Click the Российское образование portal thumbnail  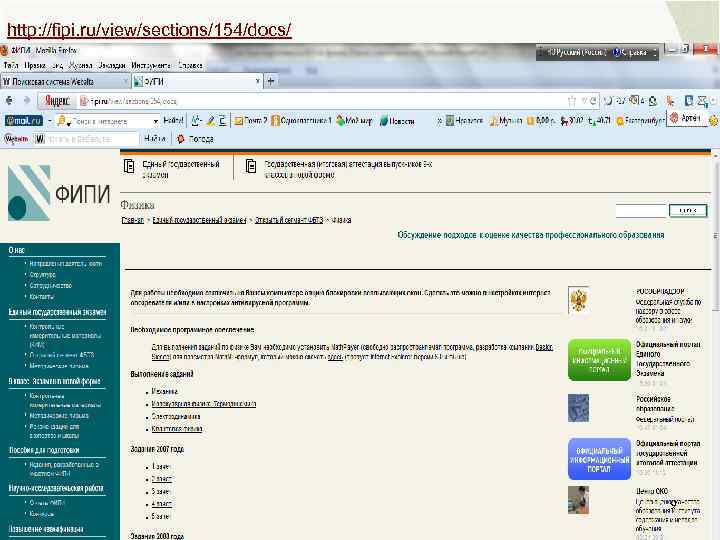(x=578, y=408)
